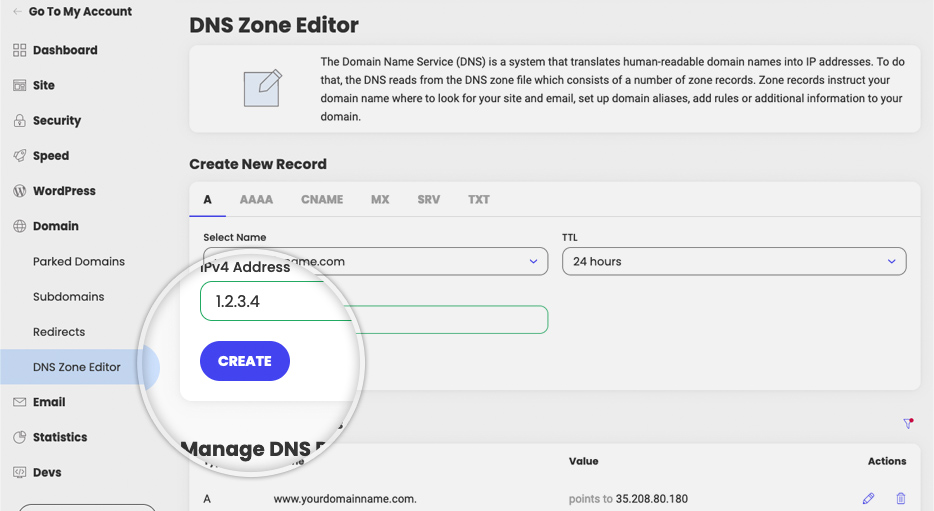Open the Site section
934x511 pixels.
(43, 85)
